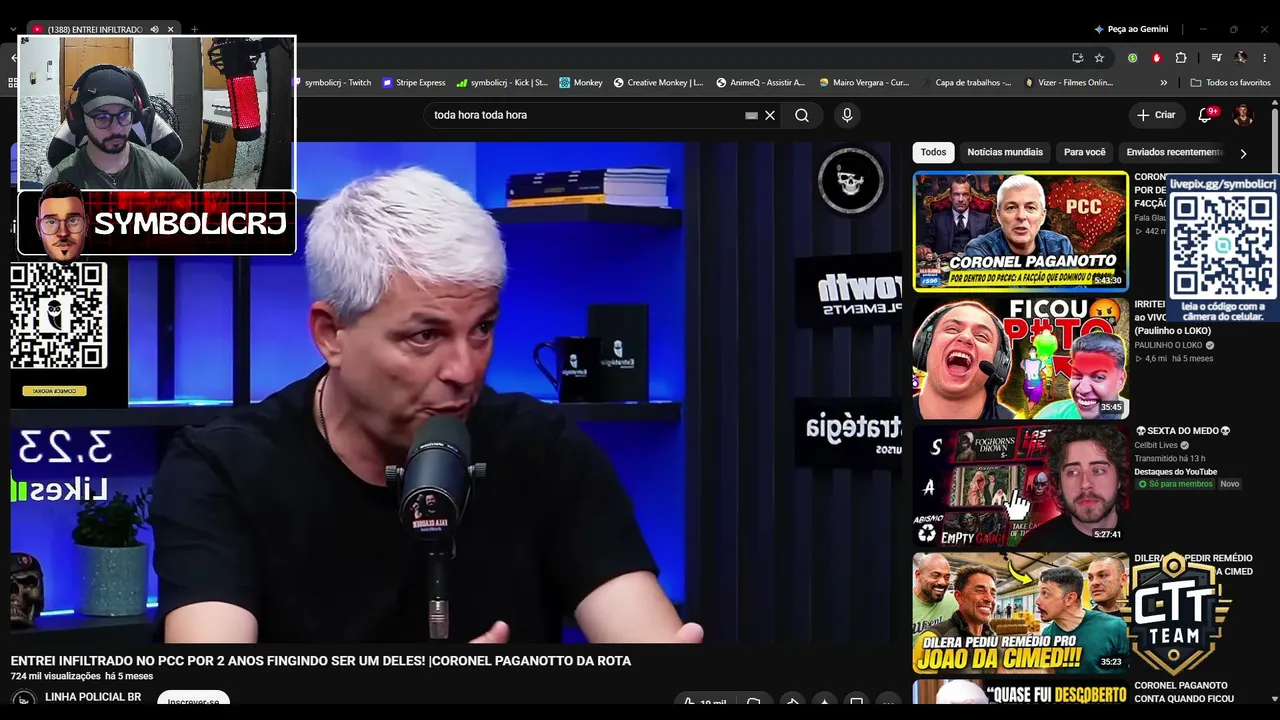Open the CORONEL PAGANOTO CONTA QUANDO FICOU title
Image resolution: width=1280 pixels, height=720 pixels.
(x=1184, y=692)
